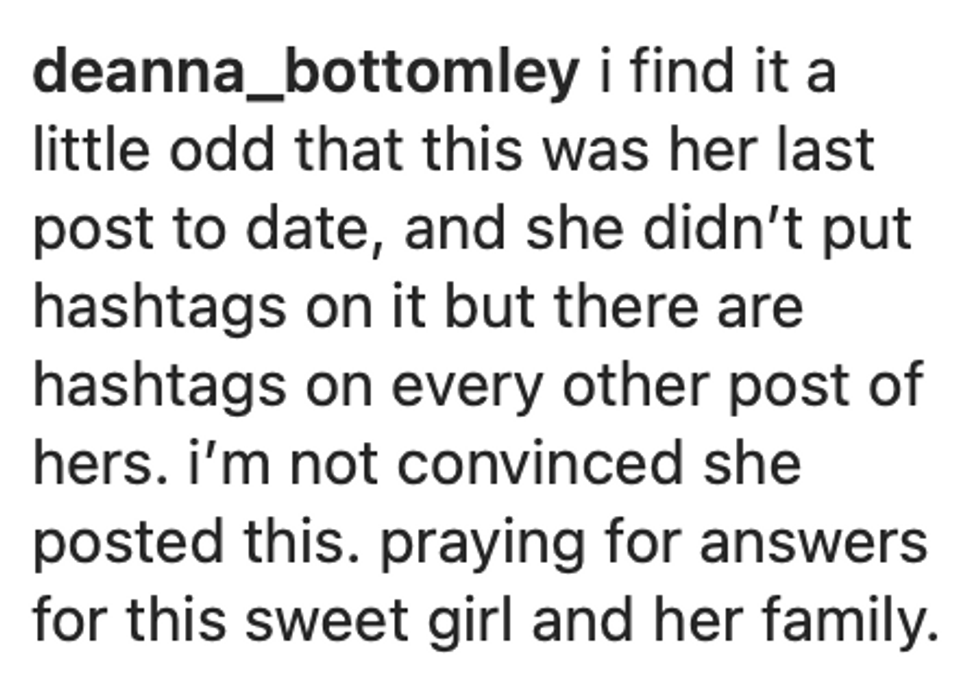Click the word "convinced" in the comment
This screenshot has height=693, width=980.
coord(540,464)
